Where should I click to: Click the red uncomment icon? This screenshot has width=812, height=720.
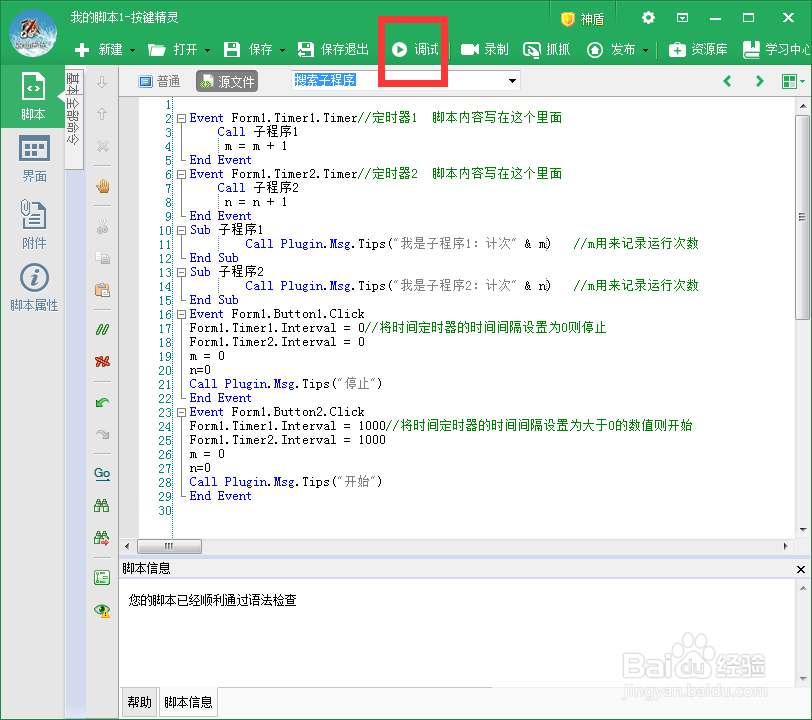[x=103, y=361]
